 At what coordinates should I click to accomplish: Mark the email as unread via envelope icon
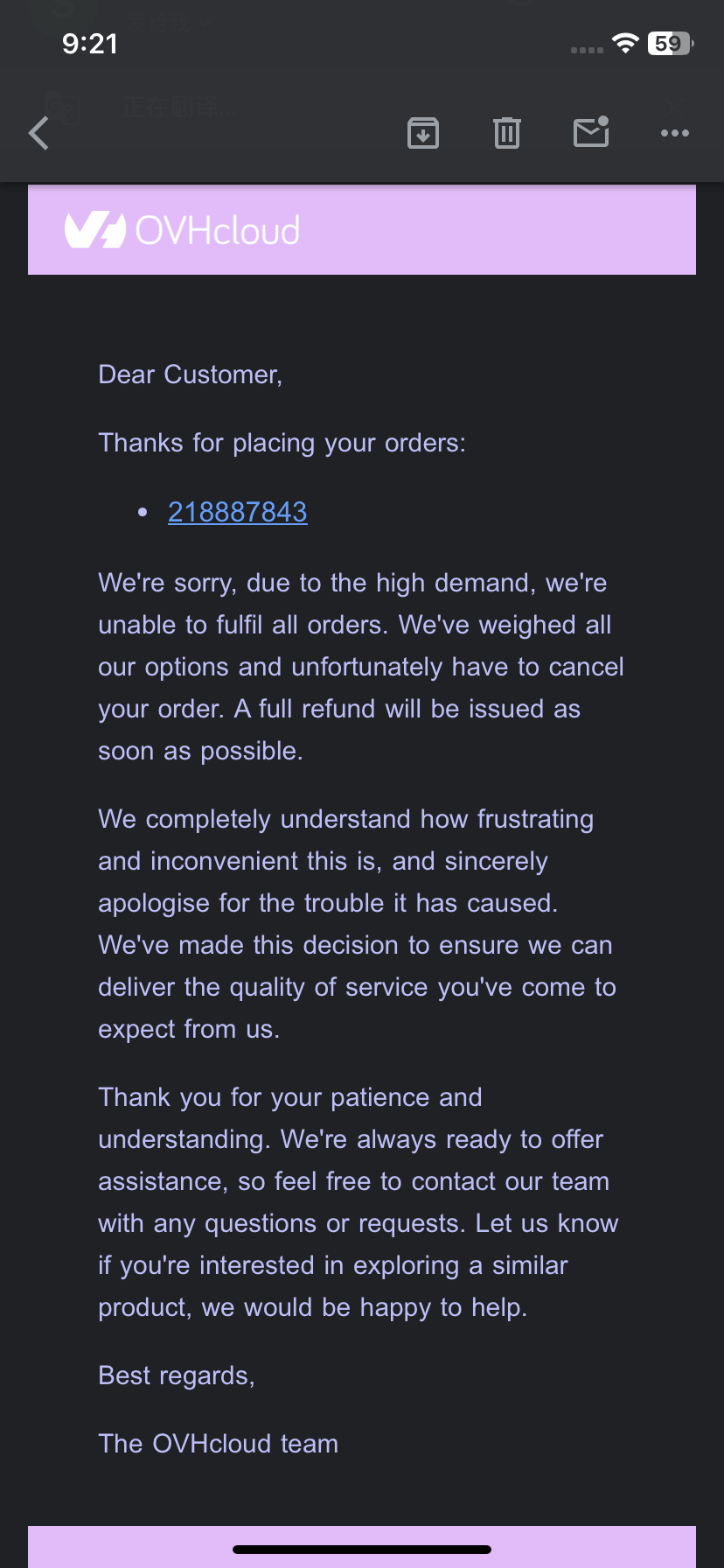click(591, 133)
